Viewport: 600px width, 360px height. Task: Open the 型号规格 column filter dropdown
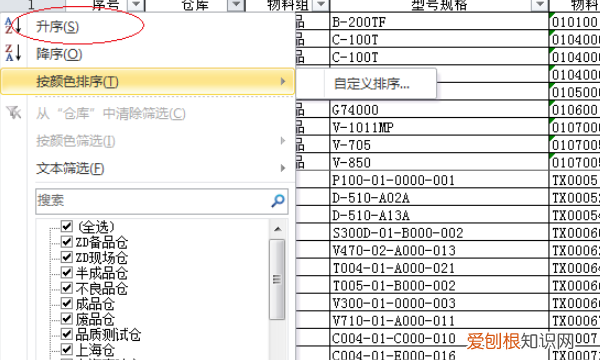(540, 5)
